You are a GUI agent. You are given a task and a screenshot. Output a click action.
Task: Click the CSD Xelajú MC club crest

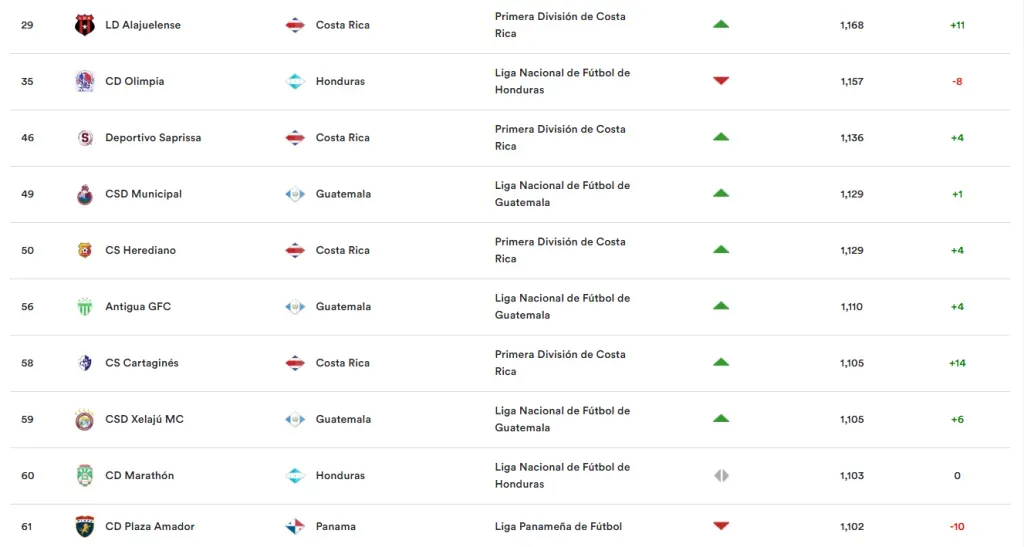coord(85,420)
